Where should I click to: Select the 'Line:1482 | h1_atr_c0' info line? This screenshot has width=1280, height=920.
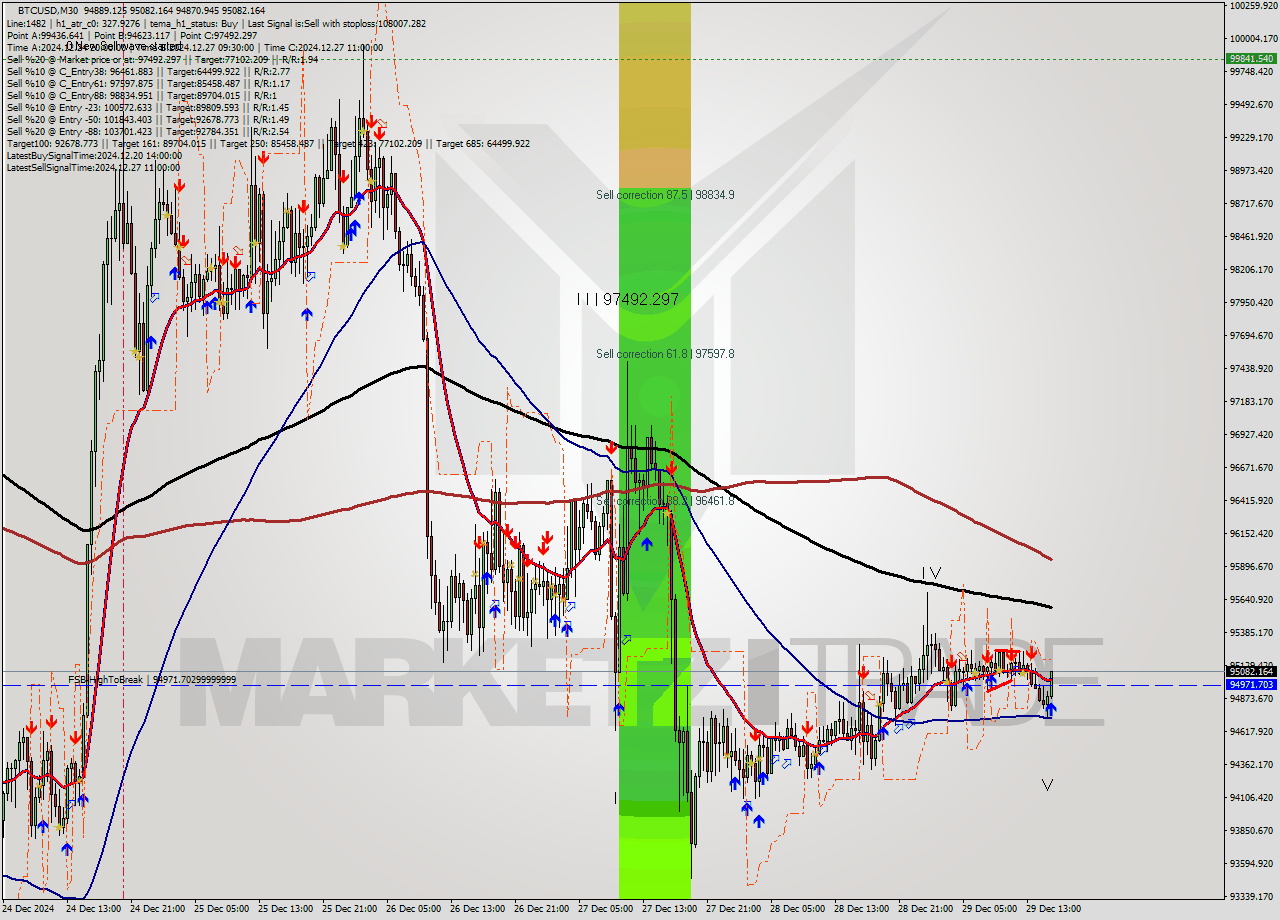[216, 23]
